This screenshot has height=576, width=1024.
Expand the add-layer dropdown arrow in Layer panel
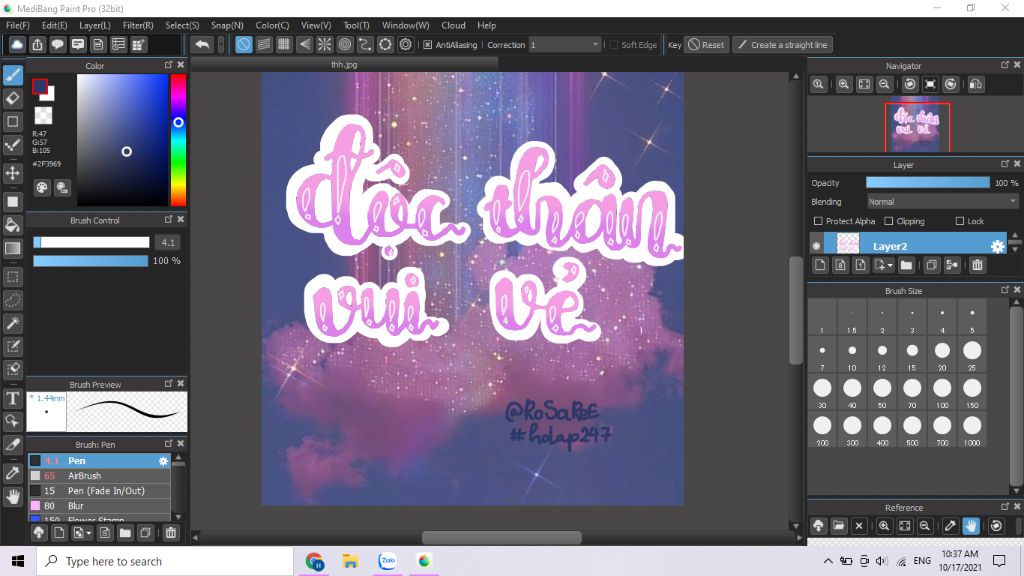[x=890, y=266]
